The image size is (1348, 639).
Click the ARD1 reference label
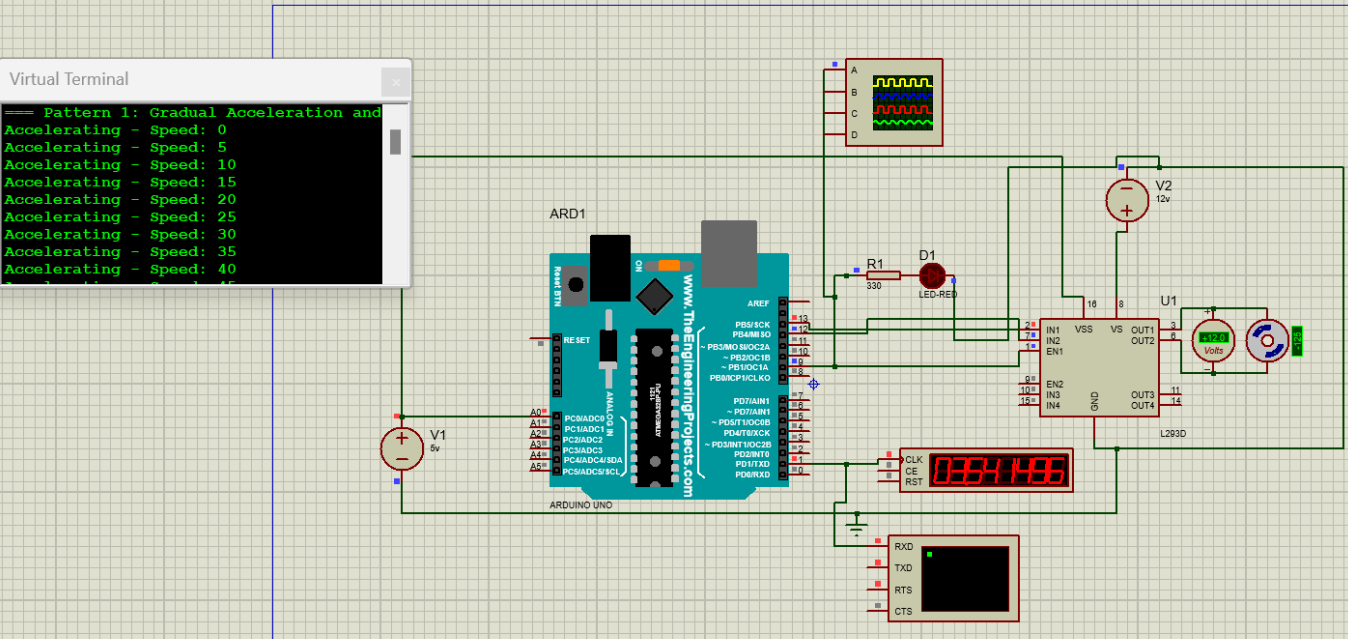pyautogui.click(x=568, y=214)
